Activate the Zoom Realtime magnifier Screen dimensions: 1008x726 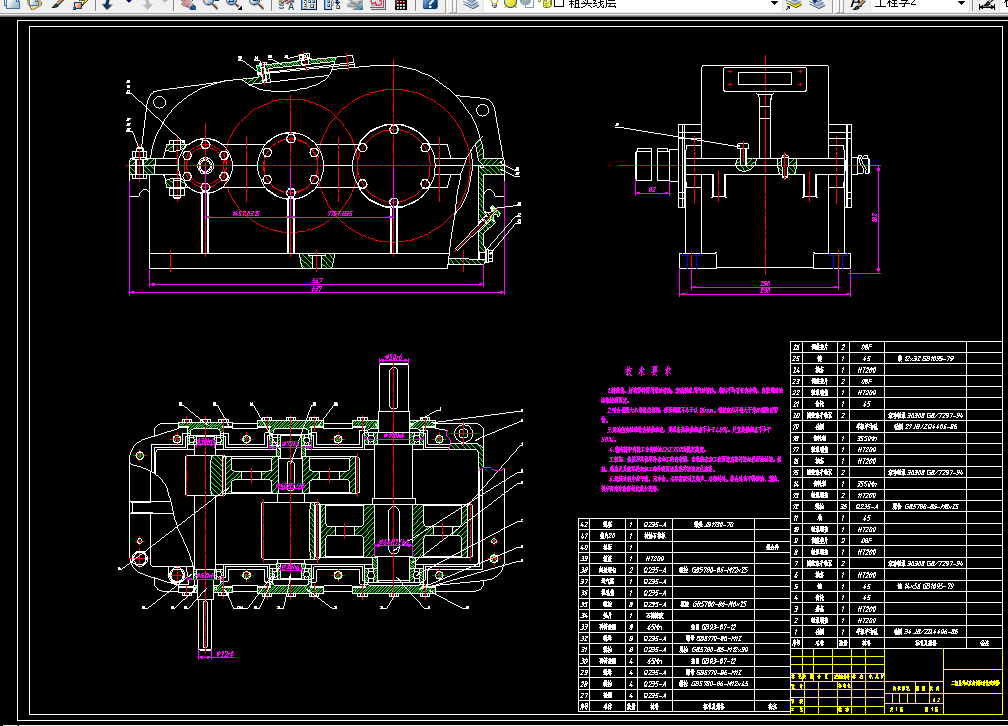[x=211, y=3]
